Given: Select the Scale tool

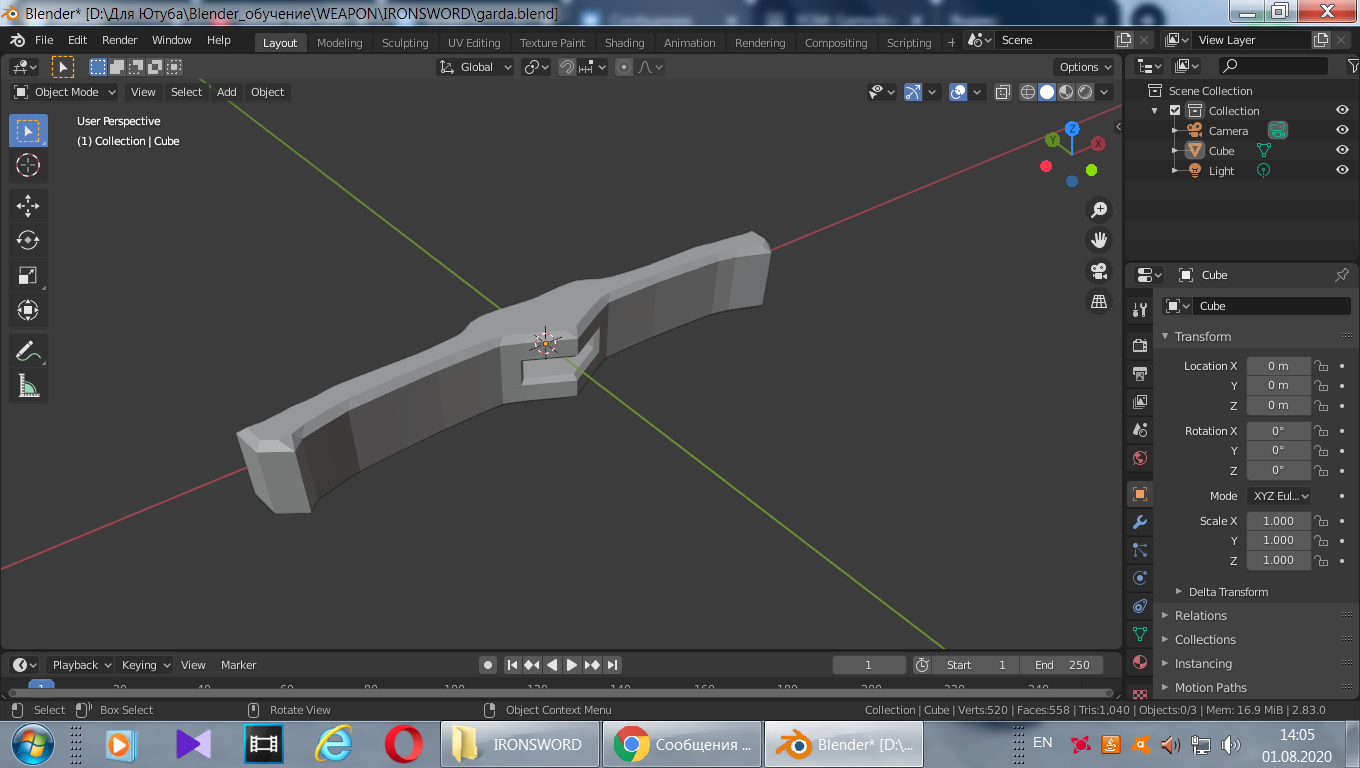Looking at the screenshot, I should (28, 275).
